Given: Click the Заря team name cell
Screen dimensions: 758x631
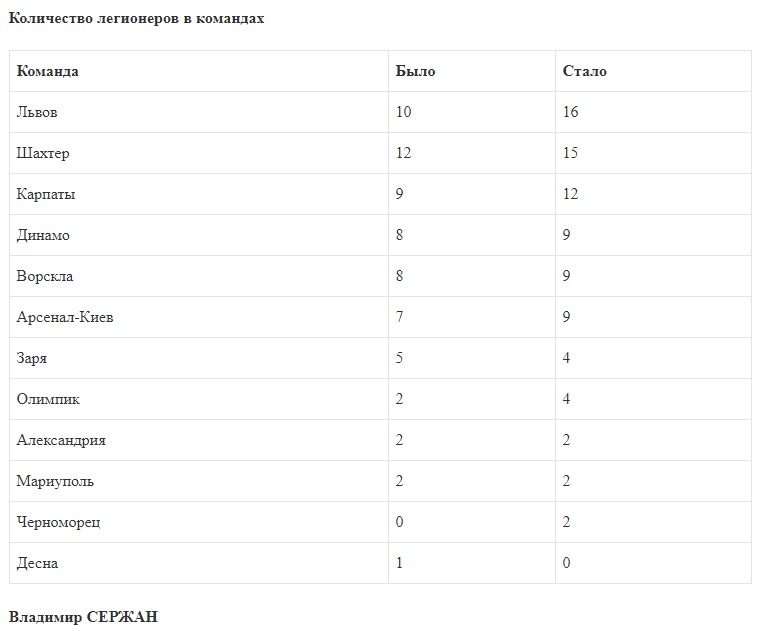Looking at the screenshot, I should click(x=32, y=358).
